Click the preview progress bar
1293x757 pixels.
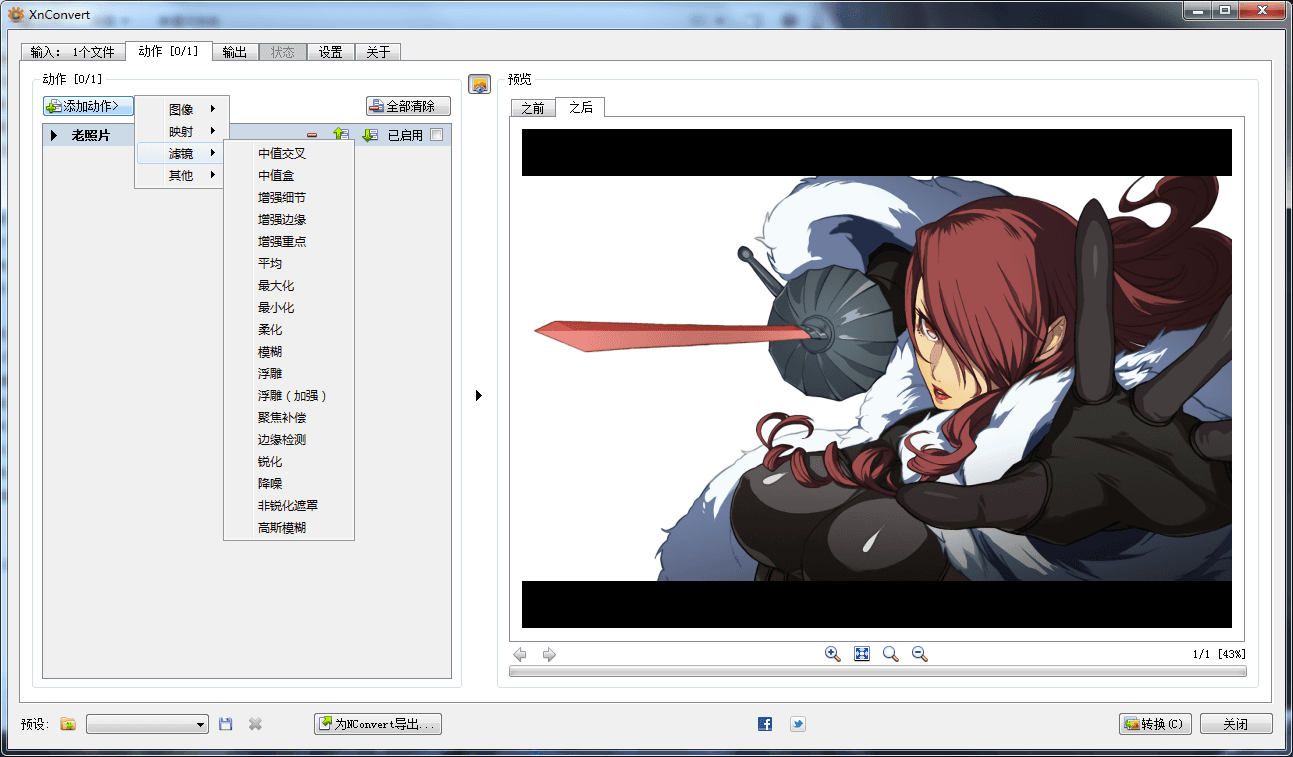click(x=877, y=672)
